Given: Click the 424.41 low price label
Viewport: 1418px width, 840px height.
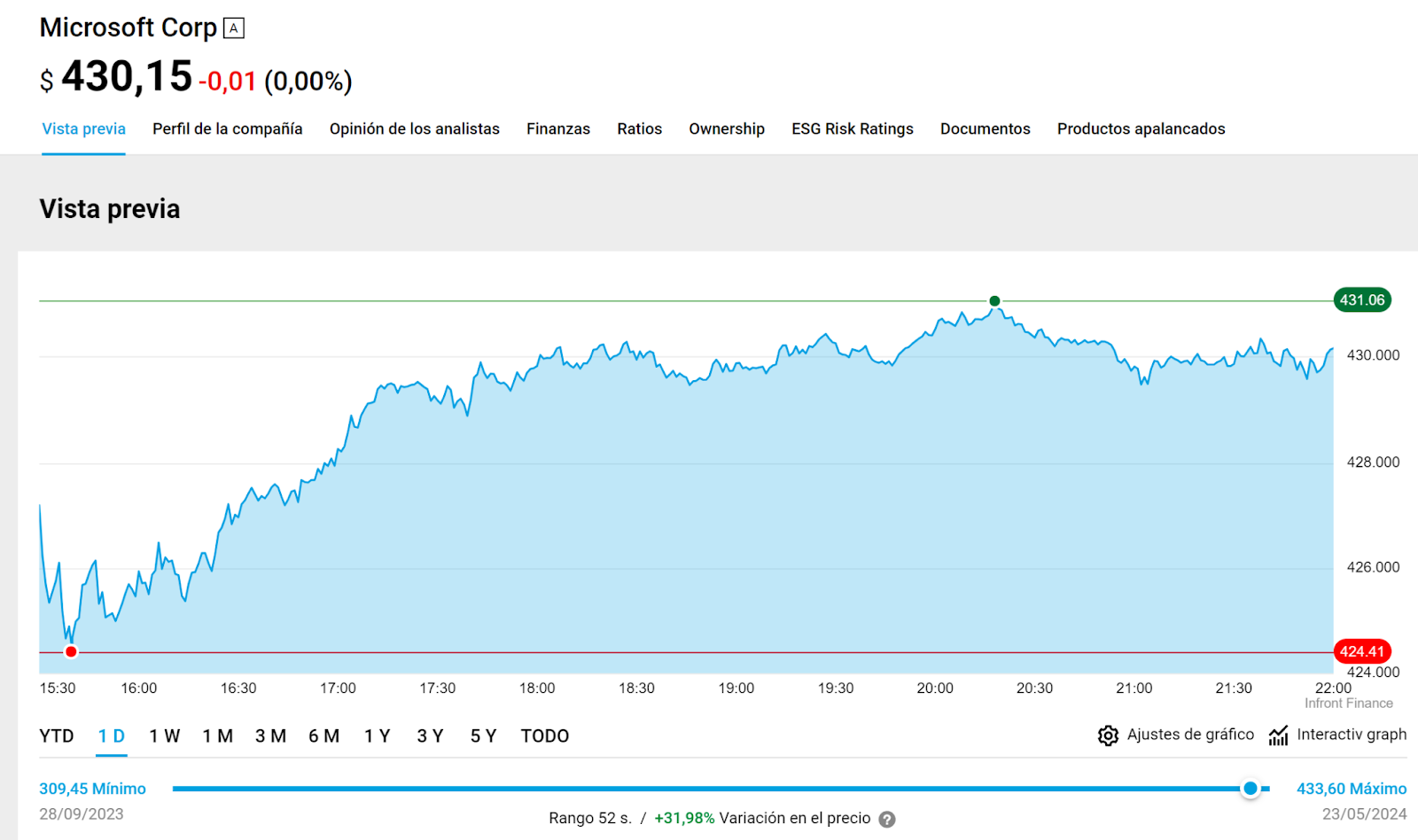Looking at the screenshot, I should click(x=1362, y=652).
